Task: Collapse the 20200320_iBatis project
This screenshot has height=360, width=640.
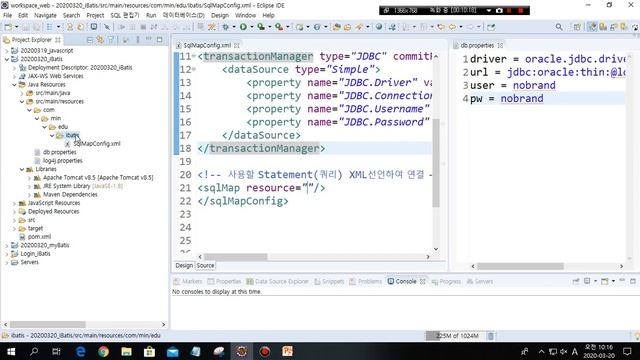Action: tap(7, 59)
